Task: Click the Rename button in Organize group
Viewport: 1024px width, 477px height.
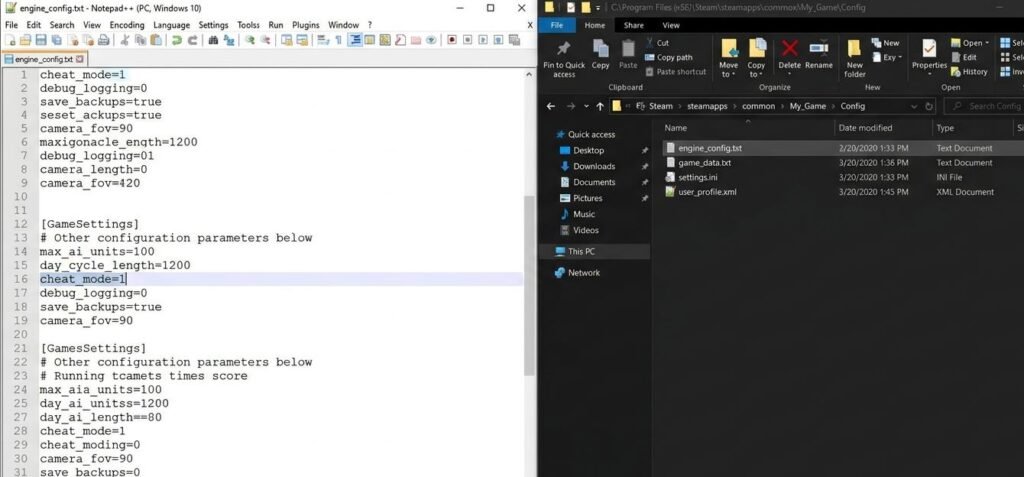Action: tap(818, 54)
